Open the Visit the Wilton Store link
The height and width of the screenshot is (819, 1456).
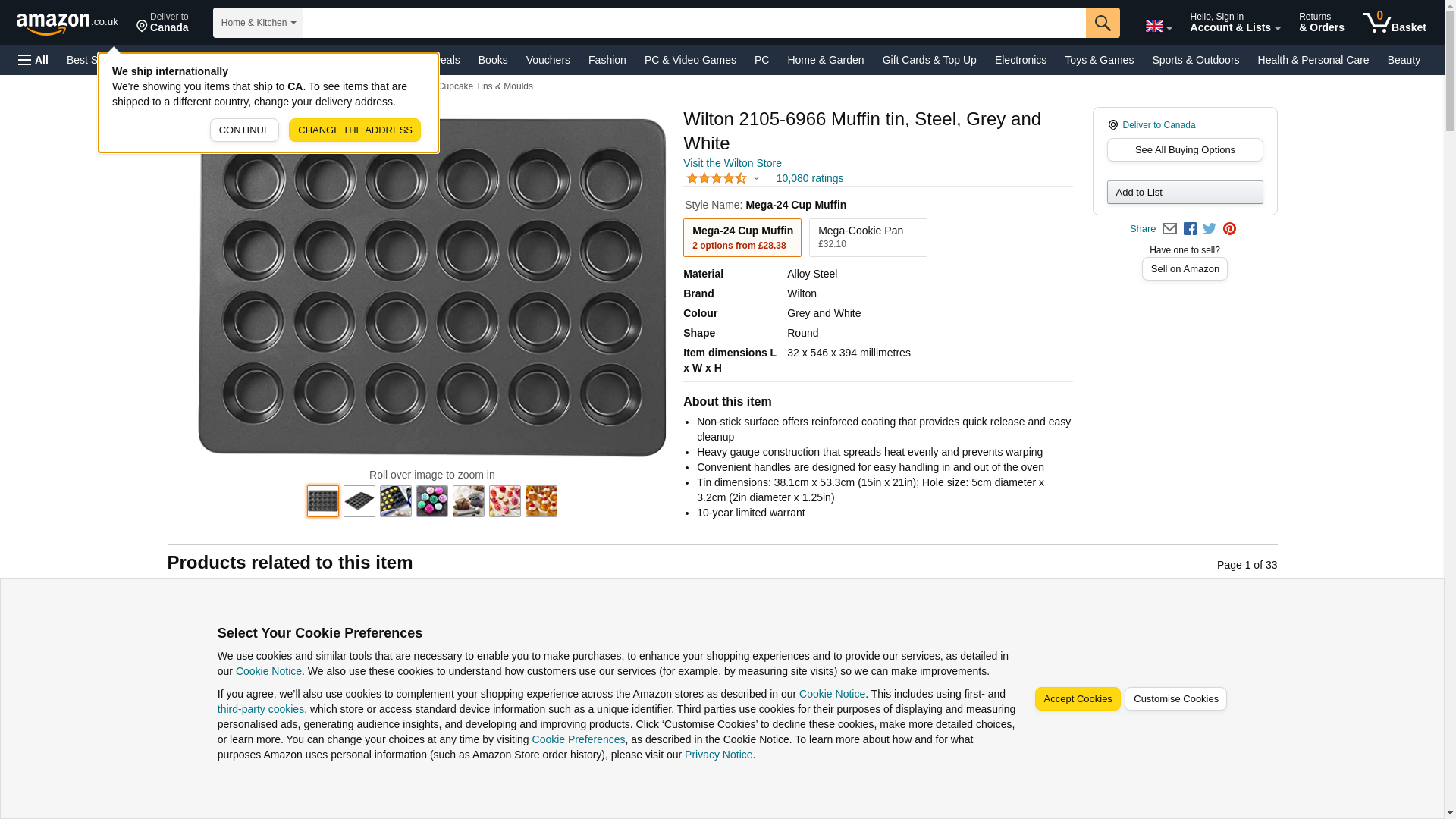[x=732, y=163]
